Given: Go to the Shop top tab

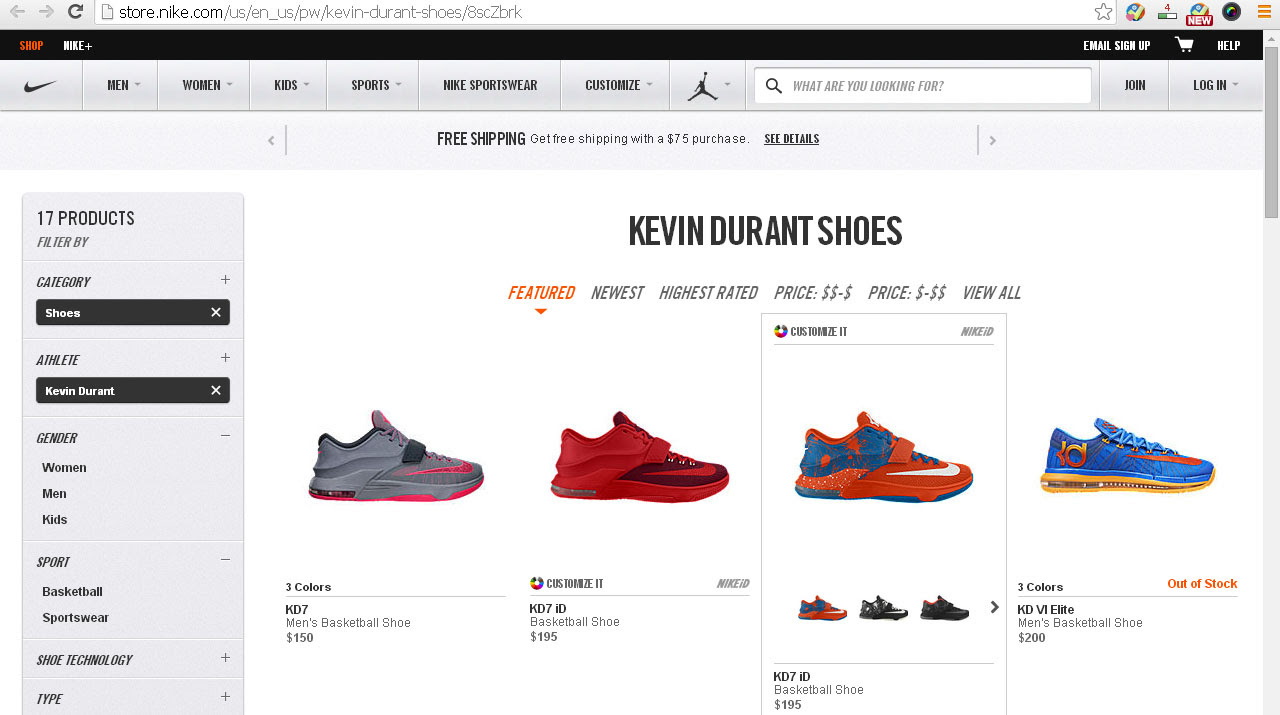Looking at the screenshot, I should coord(31,45).
